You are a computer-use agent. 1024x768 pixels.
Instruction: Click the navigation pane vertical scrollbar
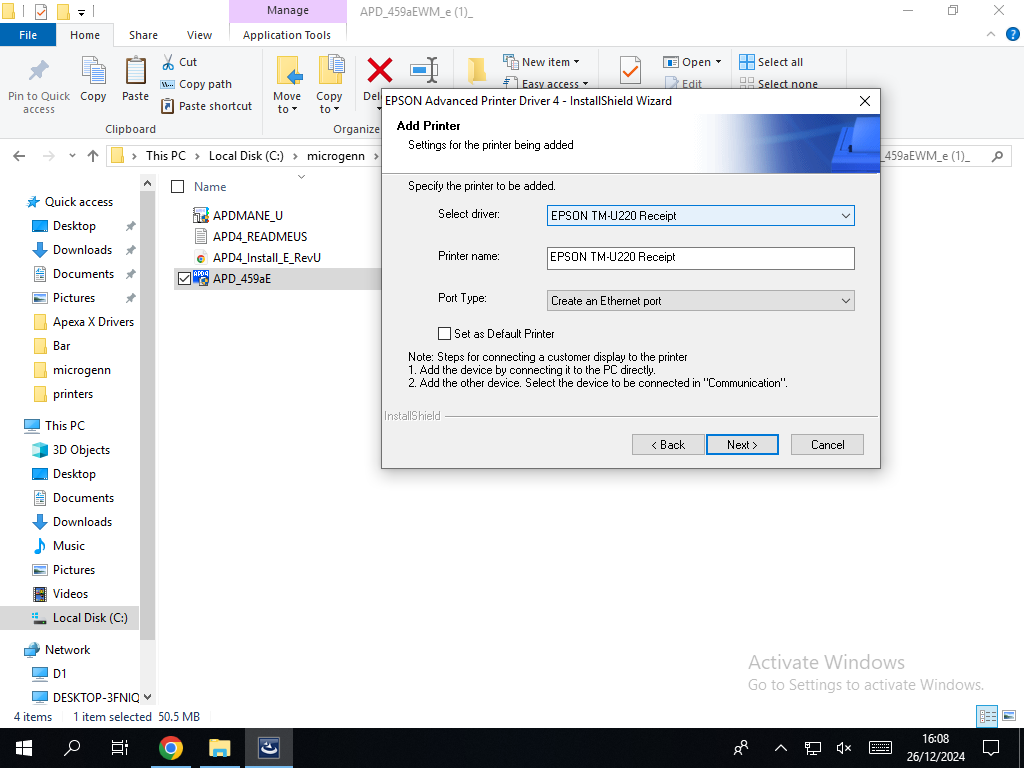[147, 400]
